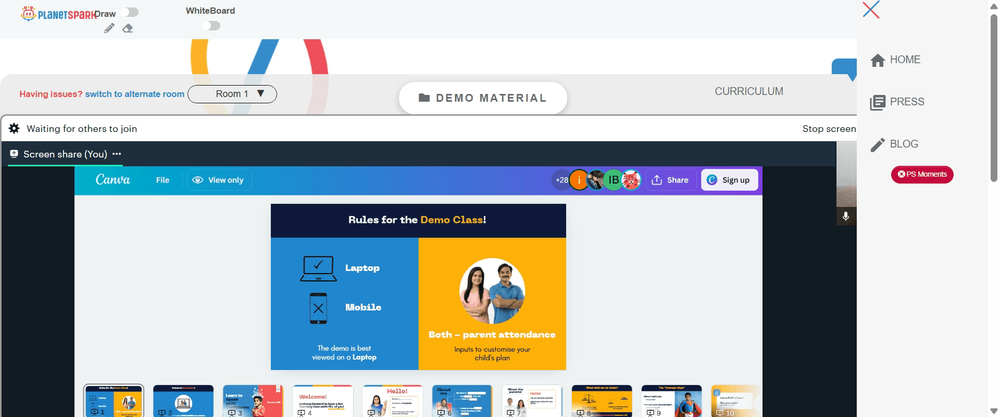Click the +28 collaborators badge
The width and height of the screenshot is (1000, 417).
coord(561,180)
